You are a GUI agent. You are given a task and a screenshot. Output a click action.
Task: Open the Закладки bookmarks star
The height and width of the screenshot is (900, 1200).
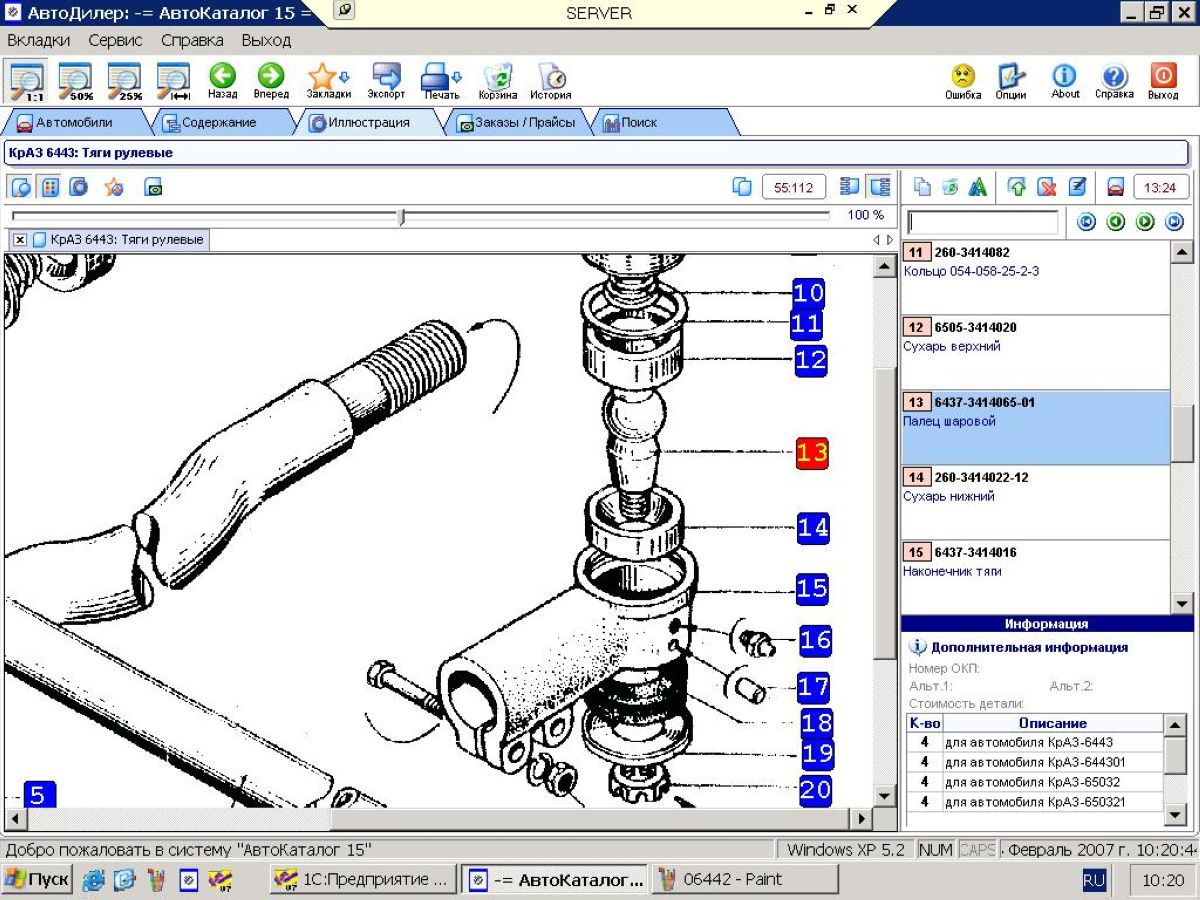click(328, 82)
